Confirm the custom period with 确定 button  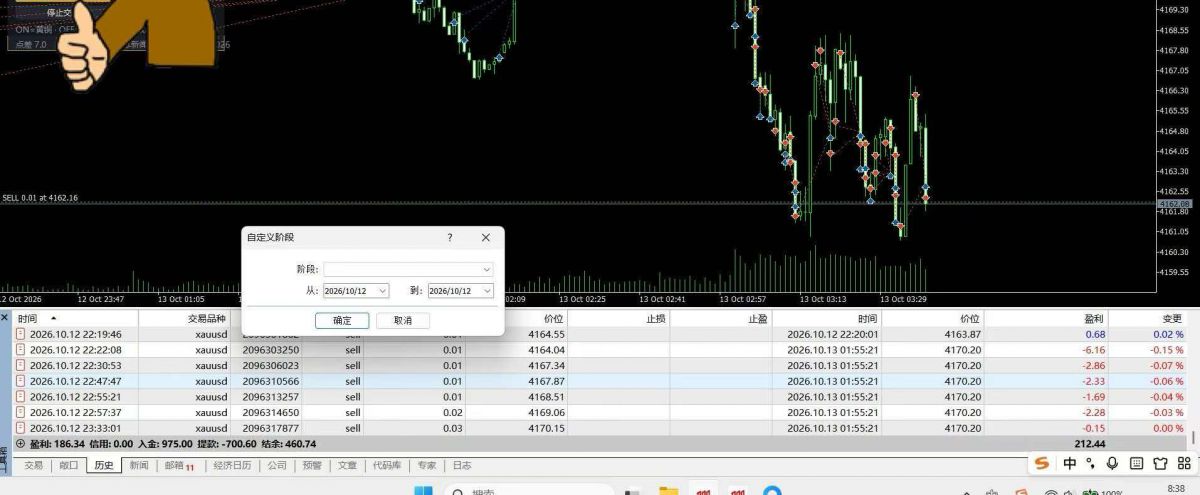tap(342, 321)
